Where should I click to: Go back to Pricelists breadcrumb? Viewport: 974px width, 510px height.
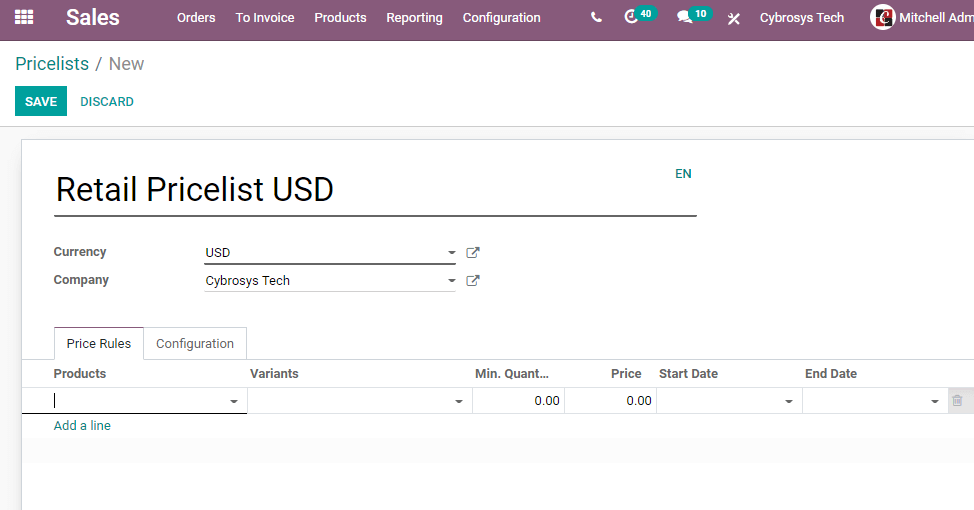coord(52,63)
